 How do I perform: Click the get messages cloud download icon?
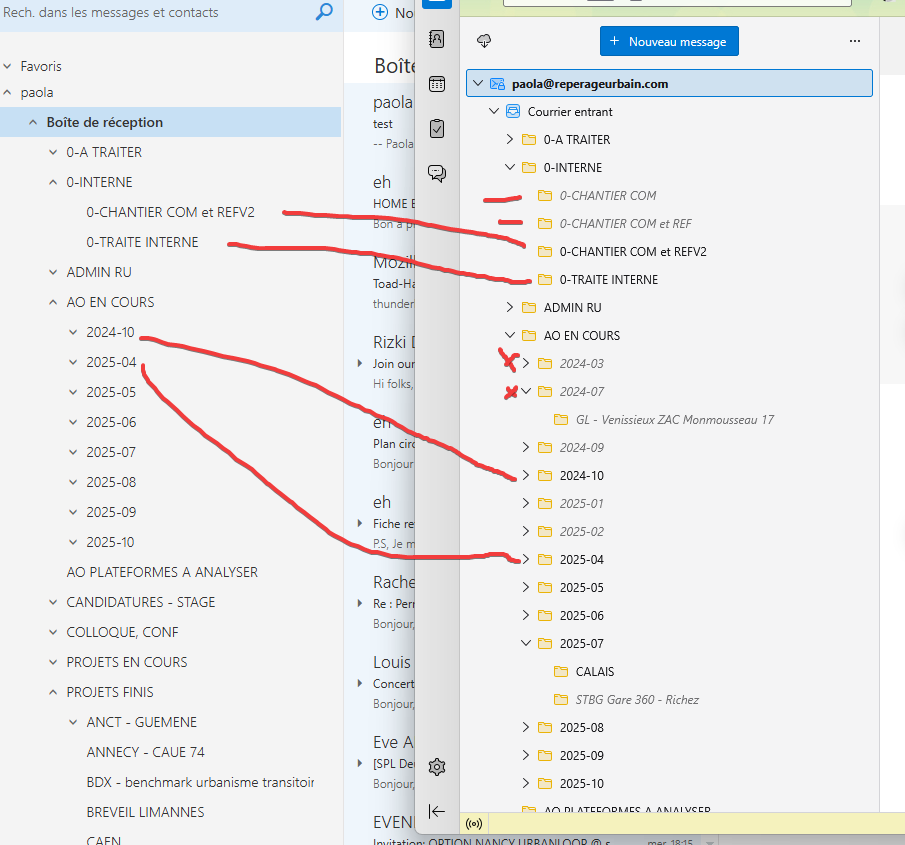tap(485, 41)
